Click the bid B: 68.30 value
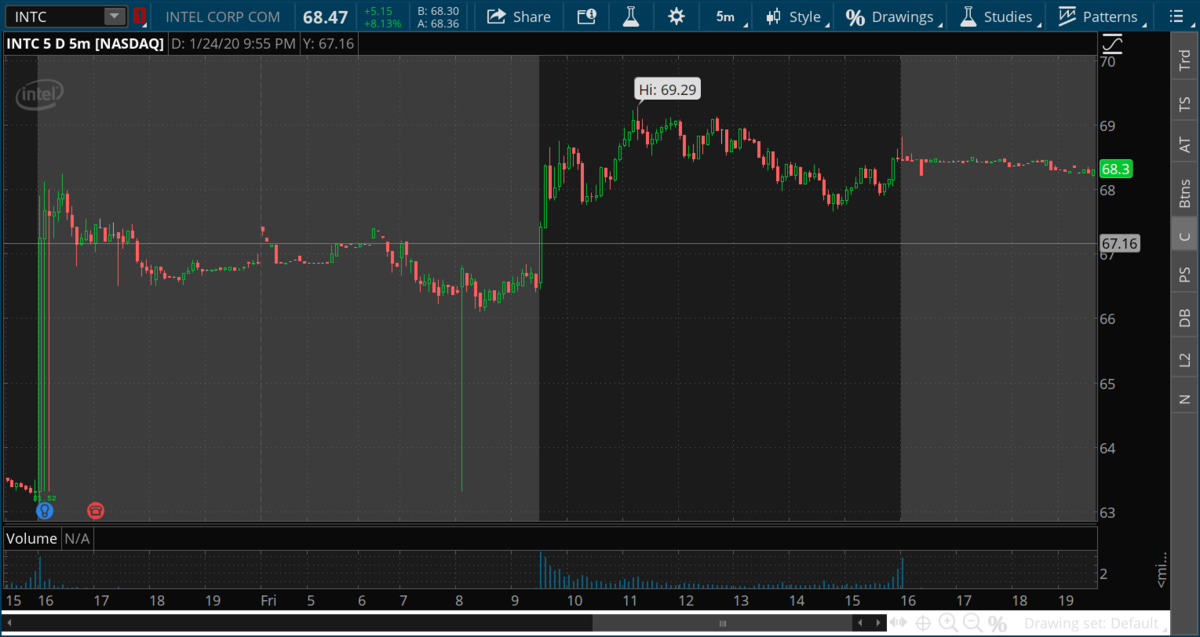The image size is (1200, 637). tap(438, 11)
